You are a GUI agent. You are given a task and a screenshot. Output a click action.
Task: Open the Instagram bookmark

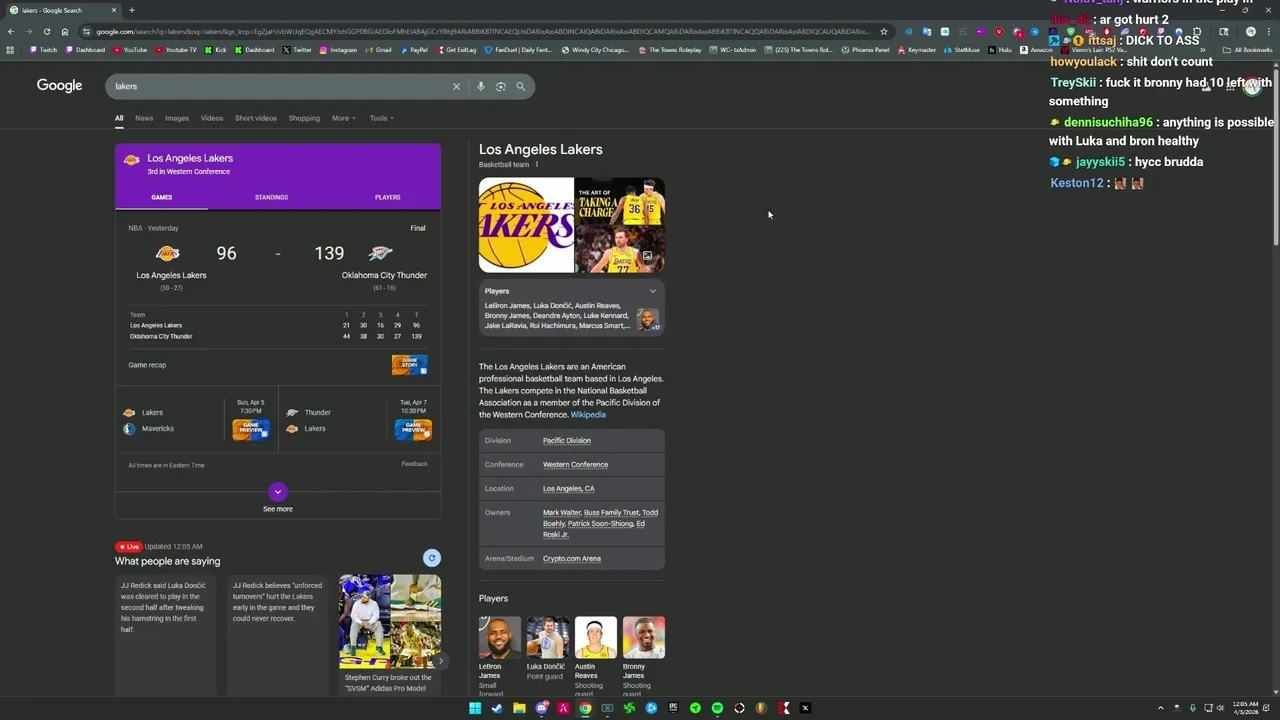coord(338,49)
